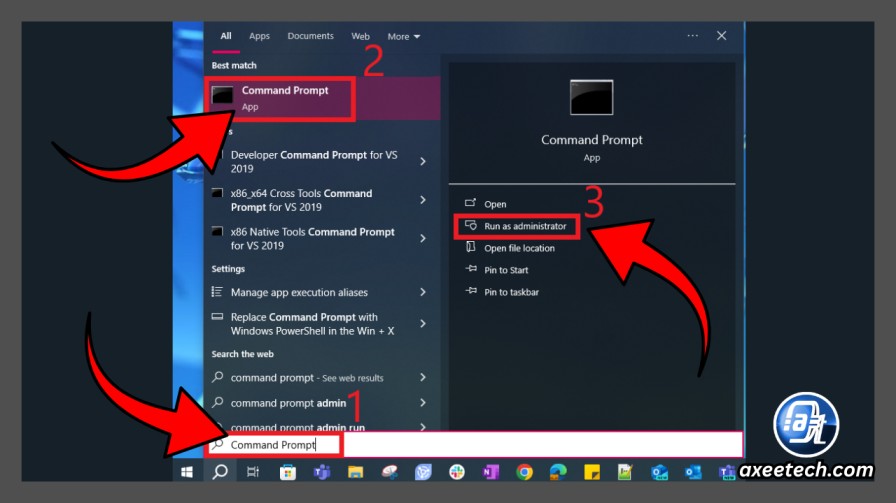Close the search panel with the X

(x=722, y=35)
